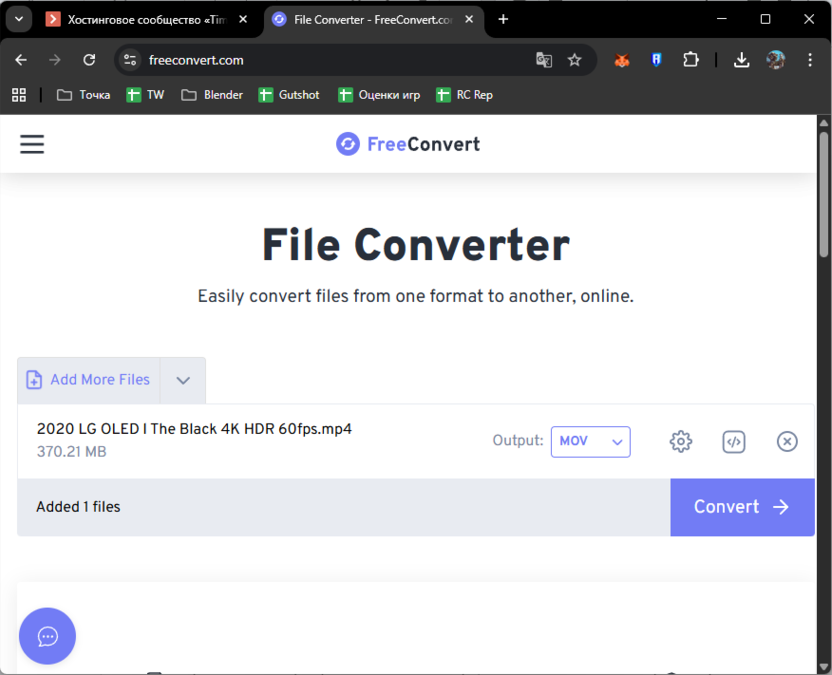Open the chat support bubble
Viewport: 832px width, 675px height.
coord(47,636)
